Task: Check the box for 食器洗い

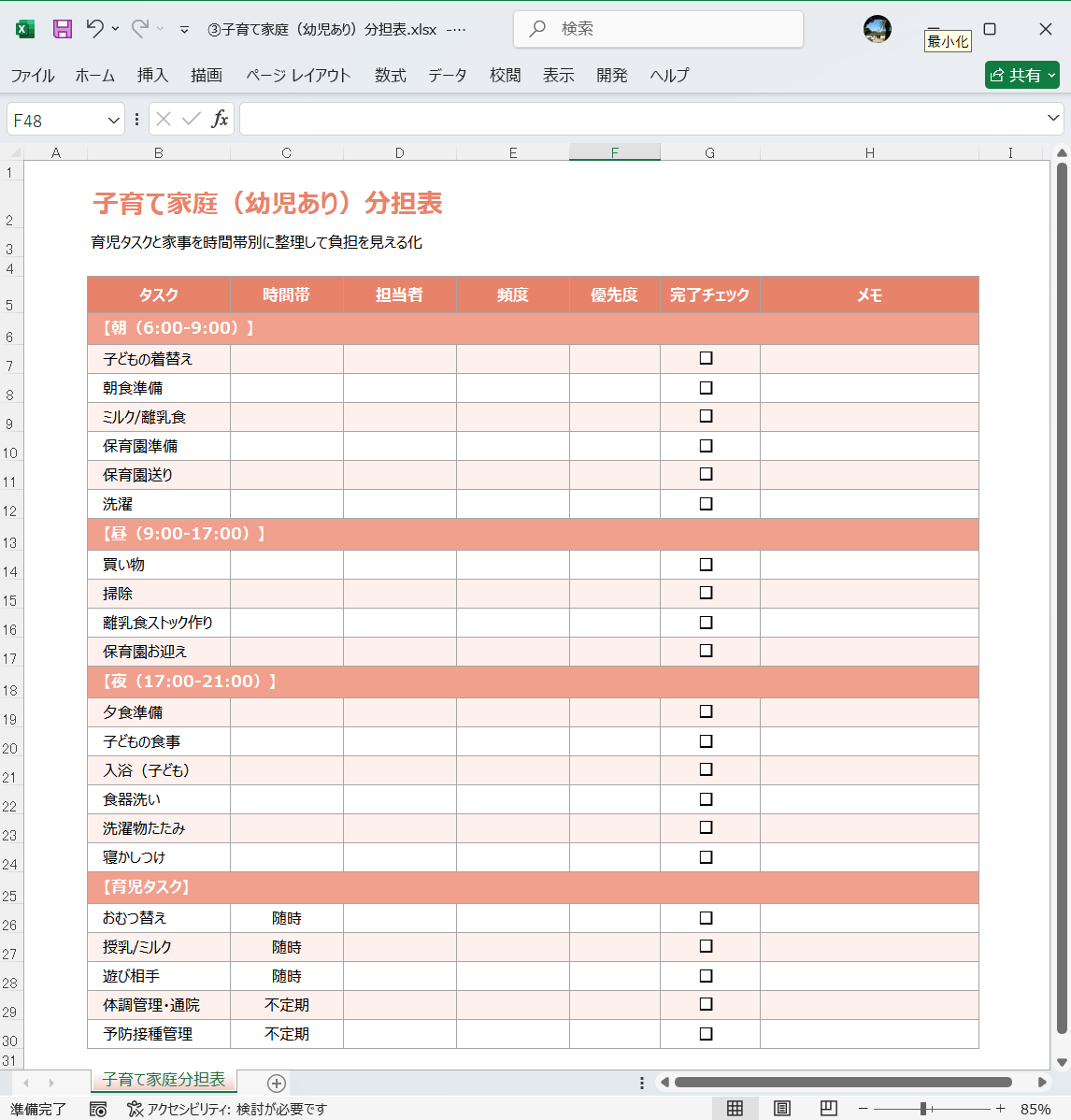Action: (707, 799)
